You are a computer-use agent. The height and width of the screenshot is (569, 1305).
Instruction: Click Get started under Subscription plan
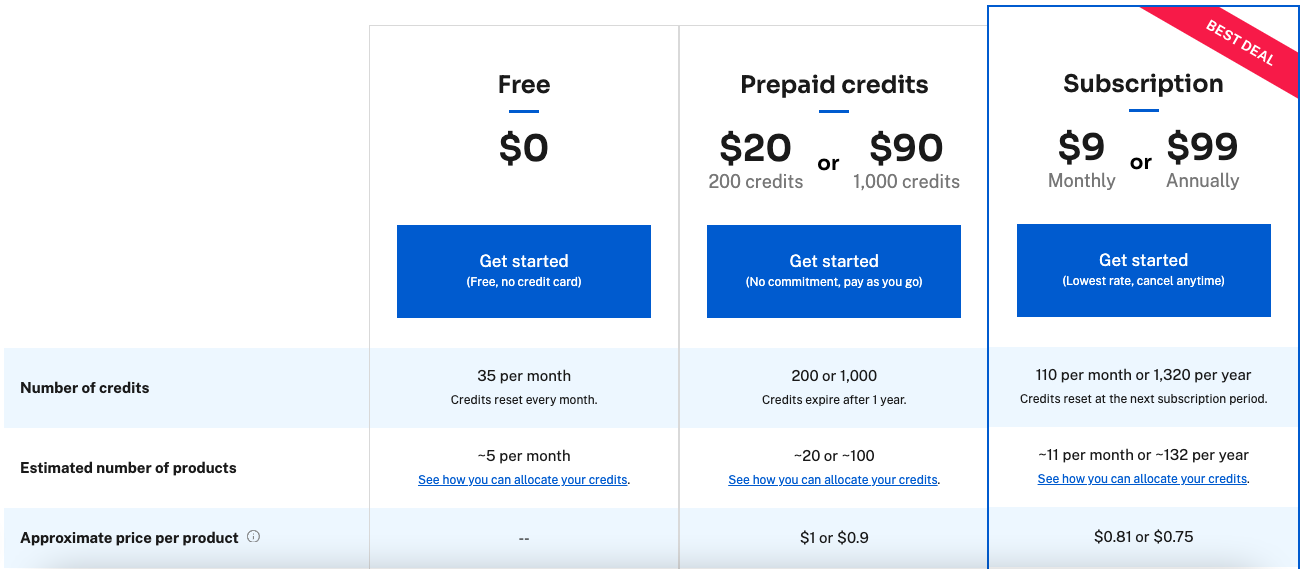click(x=1144, y=270)
